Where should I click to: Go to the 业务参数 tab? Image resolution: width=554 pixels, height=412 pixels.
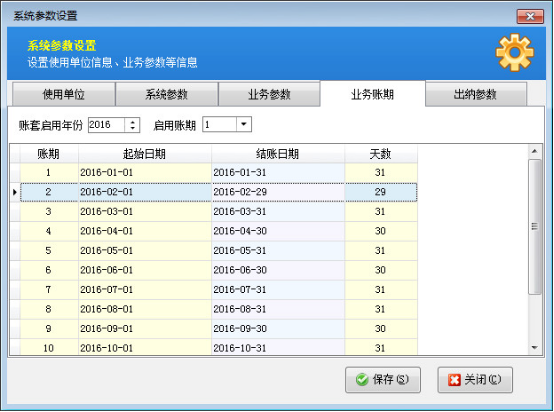pos(269,94)
